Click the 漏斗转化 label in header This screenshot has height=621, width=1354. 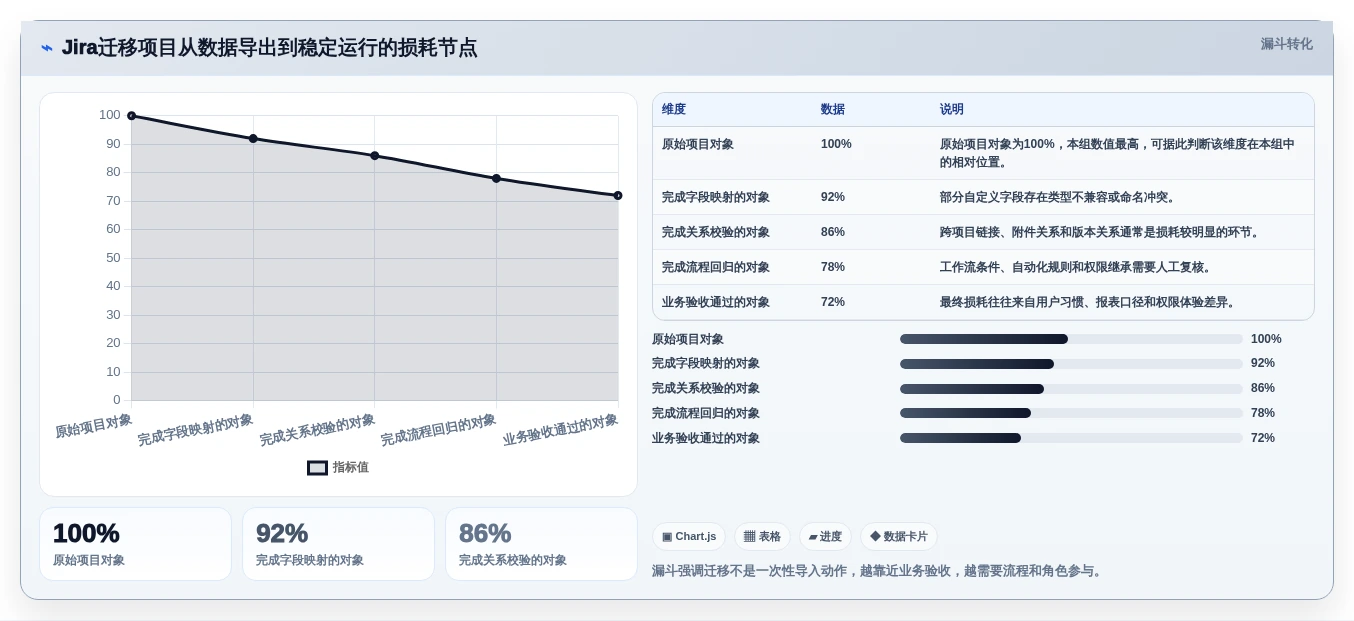tap(1286, 44)
